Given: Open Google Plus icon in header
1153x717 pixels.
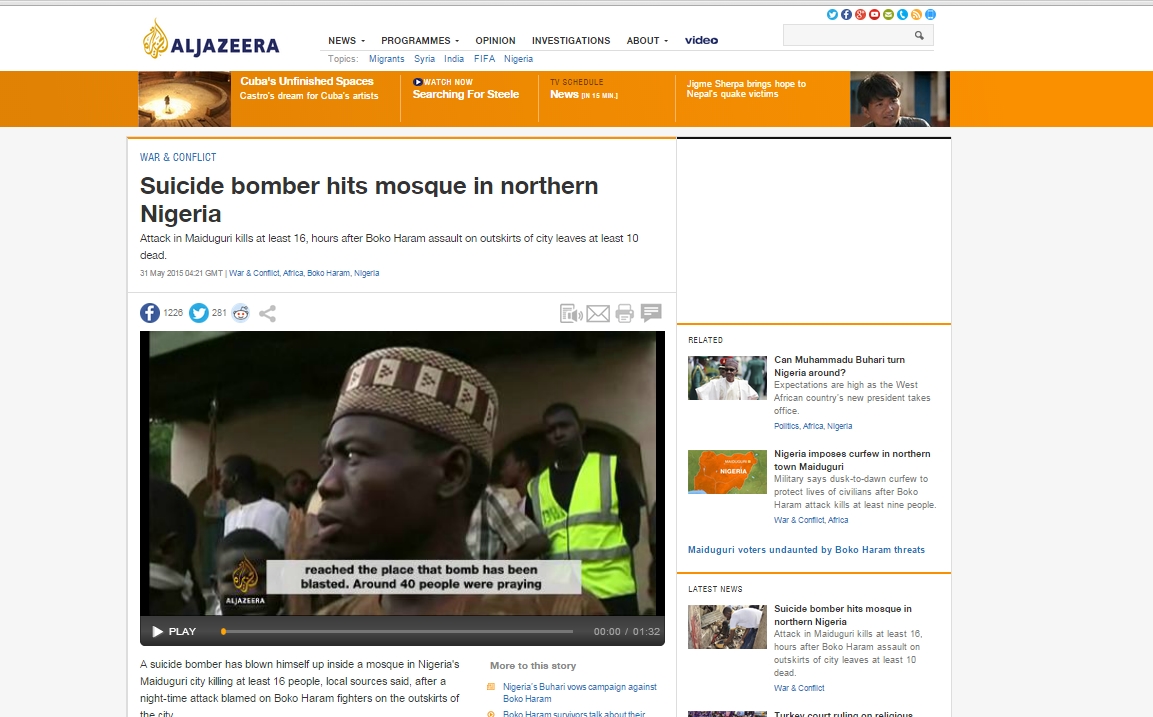Looking at the screenshot, I should click(x=860, y=15).
